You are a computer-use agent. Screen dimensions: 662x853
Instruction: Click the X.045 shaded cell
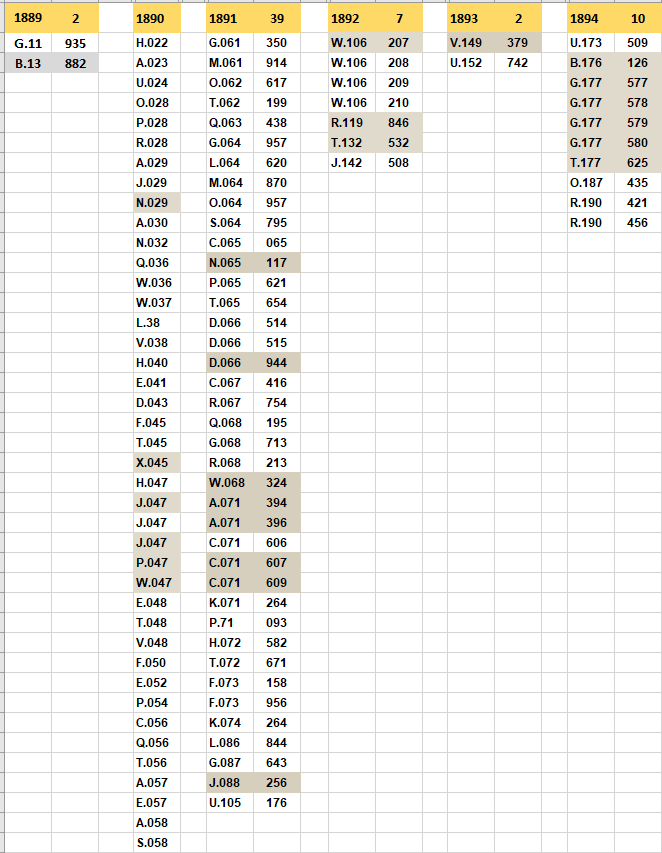[x=157, y=463]
